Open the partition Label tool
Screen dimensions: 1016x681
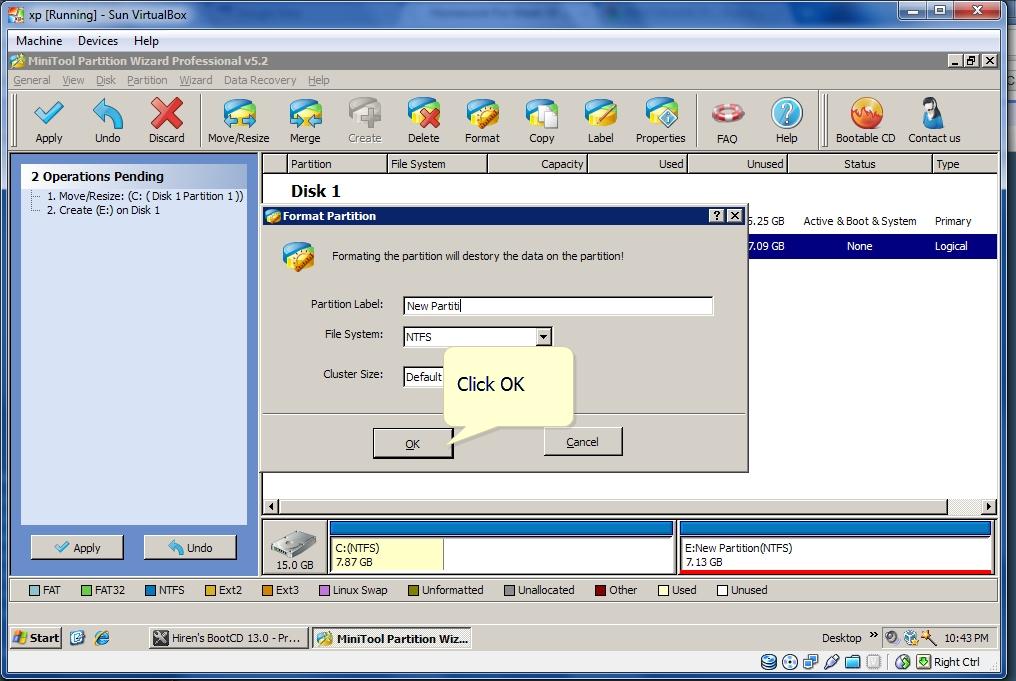tap(600, 120)
